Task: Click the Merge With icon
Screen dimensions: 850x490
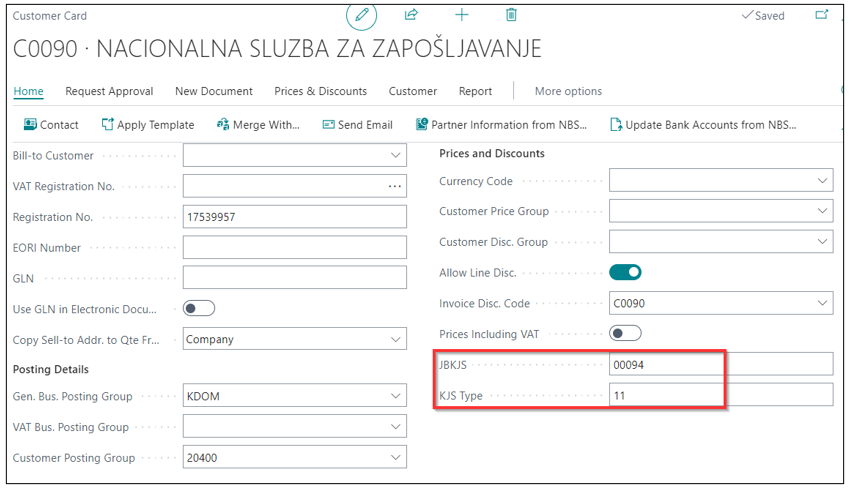Action: (223, 125)
